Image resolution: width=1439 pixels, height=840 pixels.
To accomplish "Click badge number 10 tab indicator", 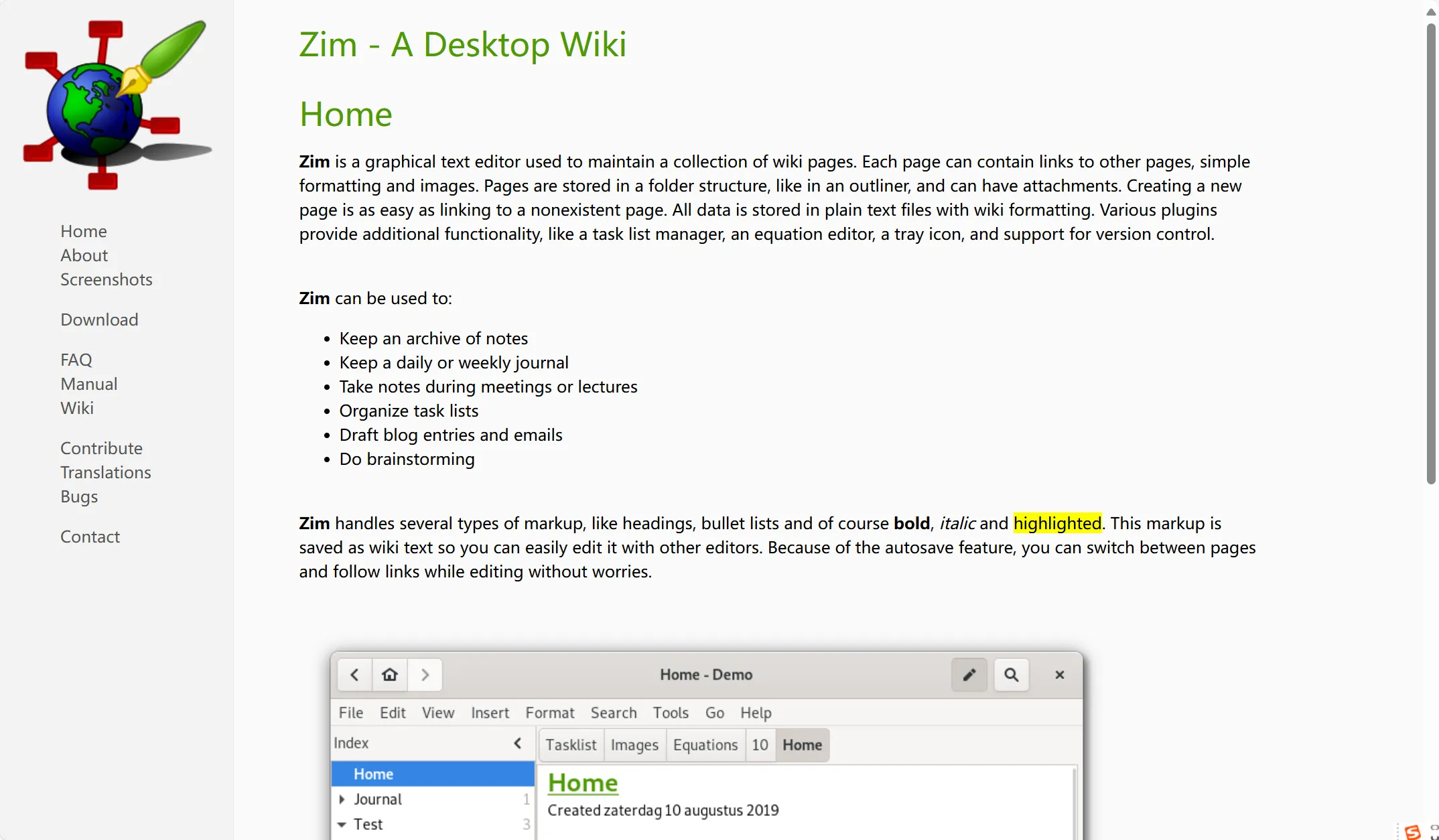I will pyautogui.click(x=760, y=745).
